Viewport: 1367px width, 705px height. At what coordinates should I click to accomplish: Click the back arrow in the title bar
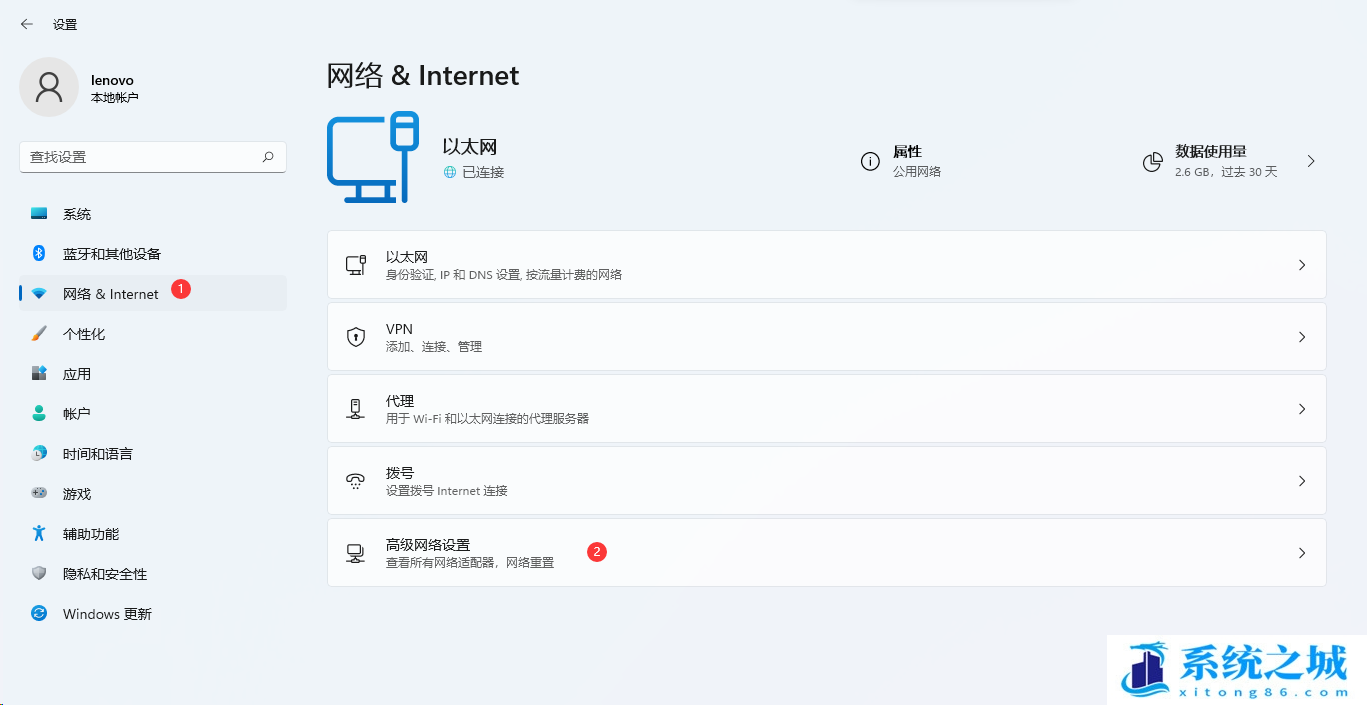pyautogui.click(x=26, y=24)
